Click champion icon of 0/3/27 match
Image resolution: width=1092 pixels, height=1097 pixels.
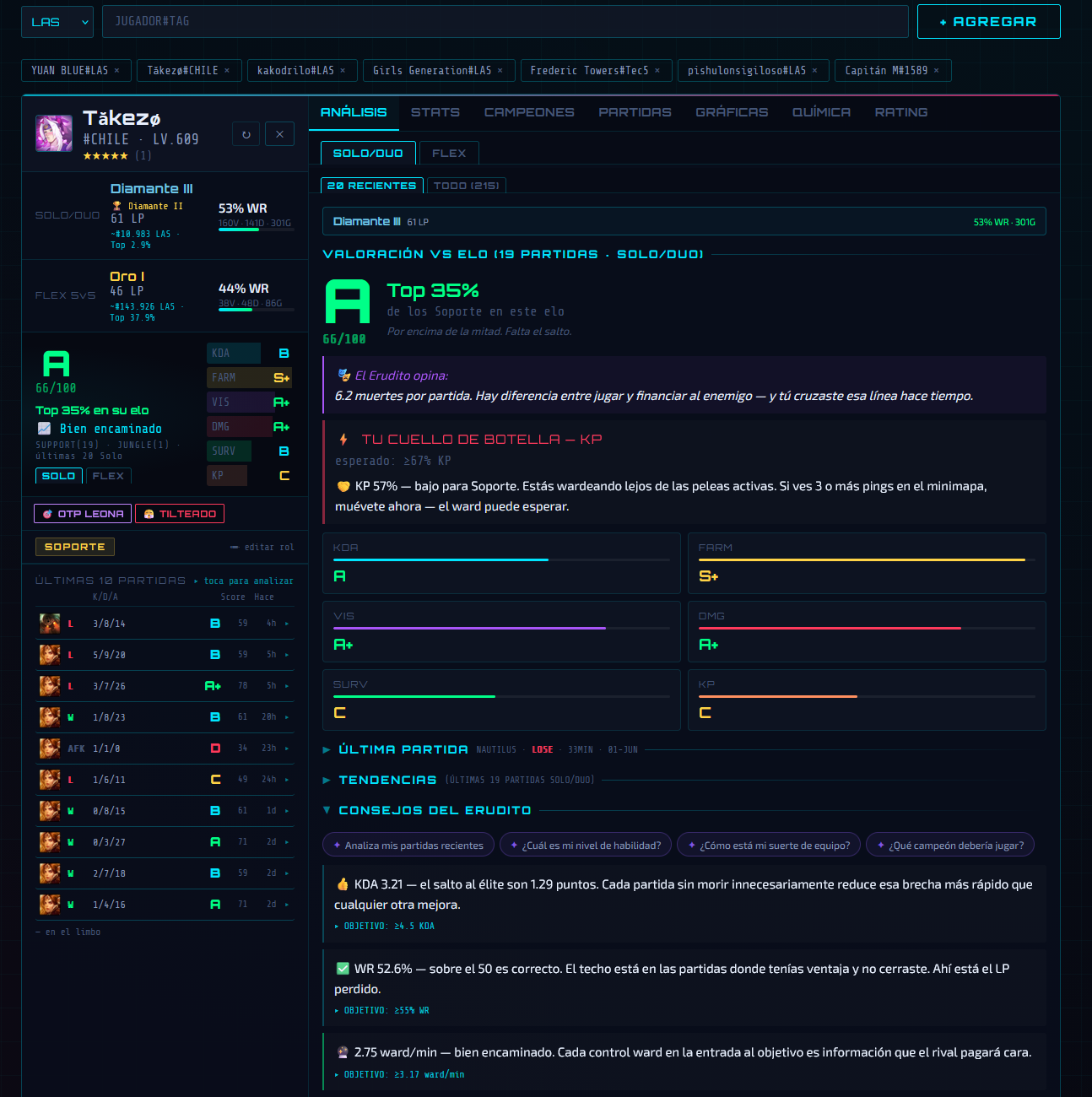pyautogui.click(x=50, y=842)
